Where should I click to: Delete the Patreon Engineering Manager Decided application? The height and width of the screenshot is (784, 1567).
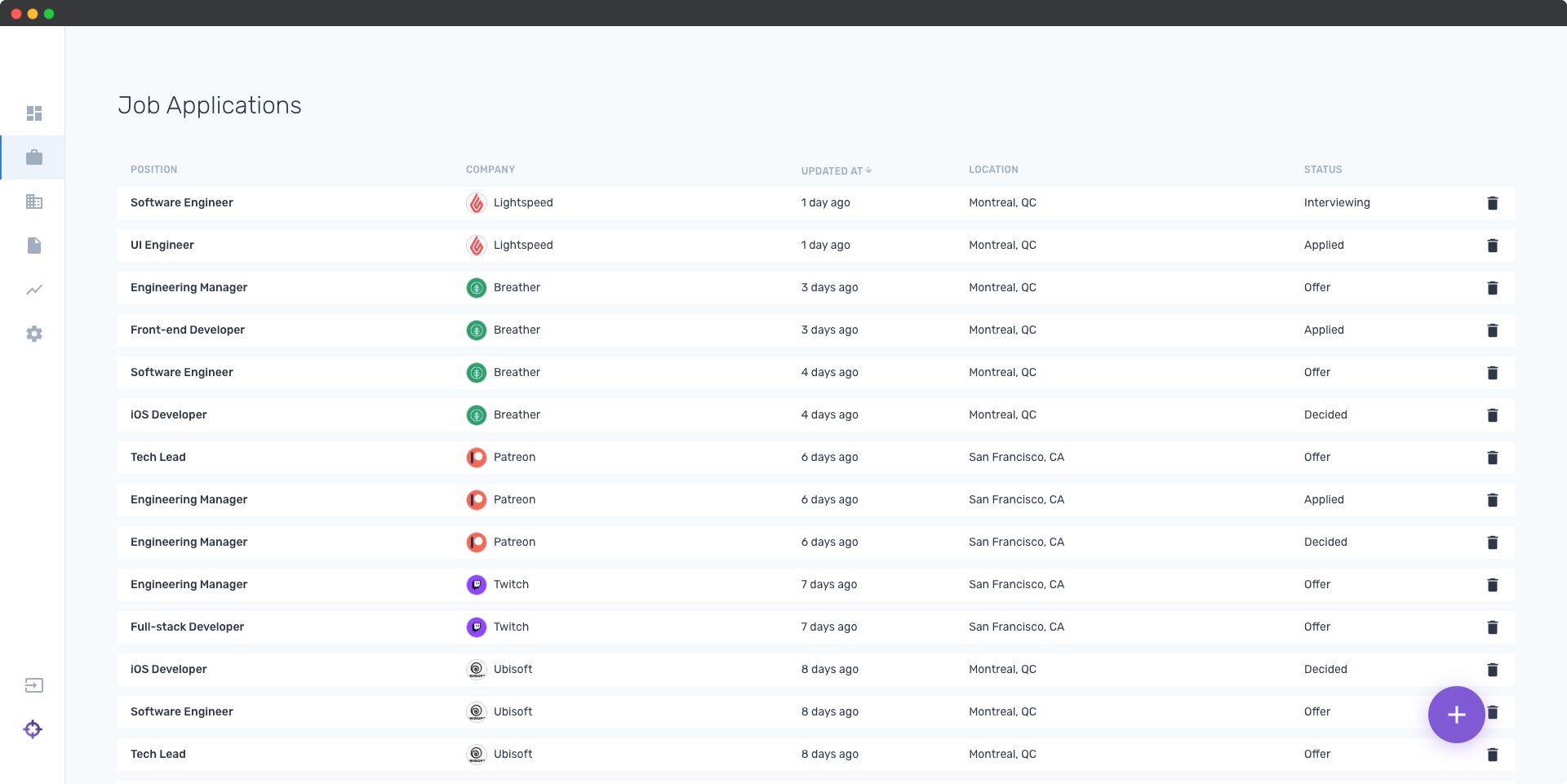[x=1492, y=543]
